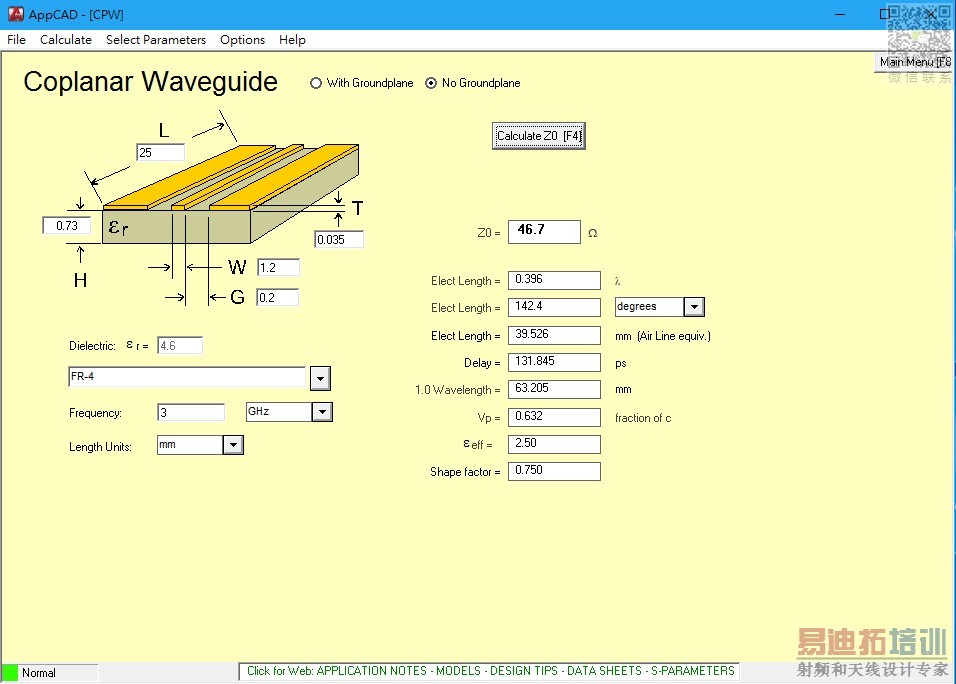Select the No Groundplane option
The image size is (956, 684).
point(473,83)
